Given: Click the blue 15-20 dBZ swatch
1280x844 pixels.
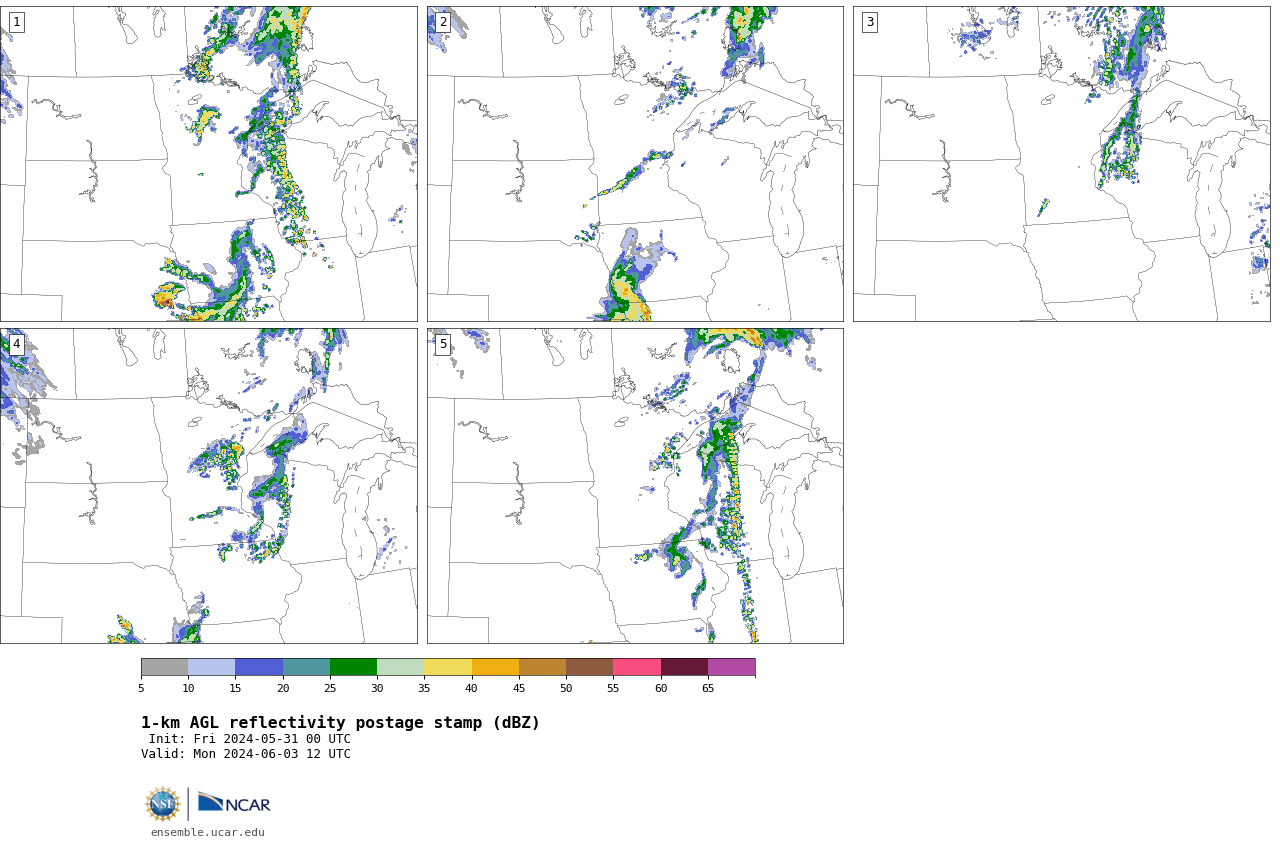Looking at the screenshot, I should click(x=259, y=667).
